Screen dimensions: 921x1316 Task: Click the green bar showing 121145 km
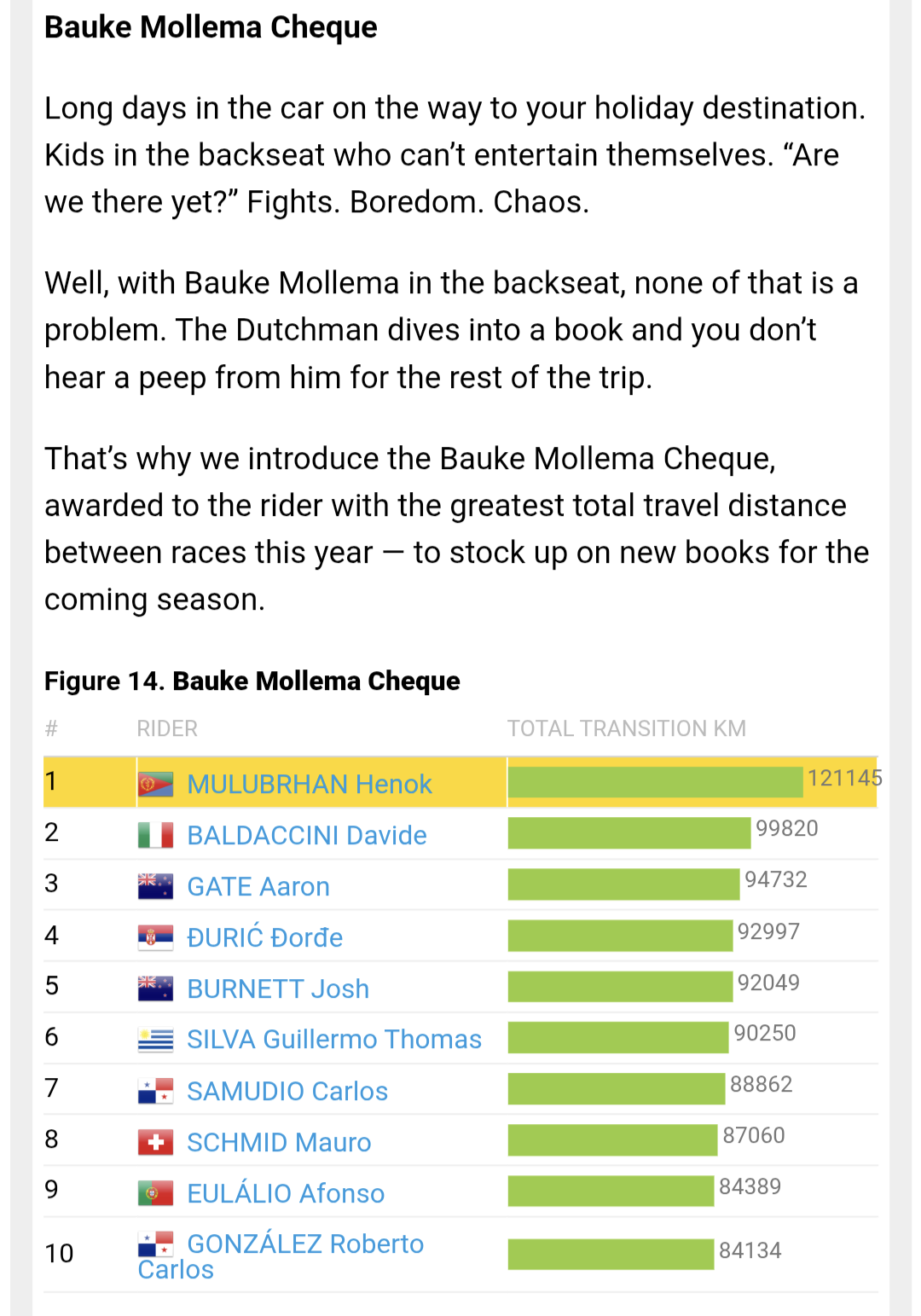(x=655, y=782)
